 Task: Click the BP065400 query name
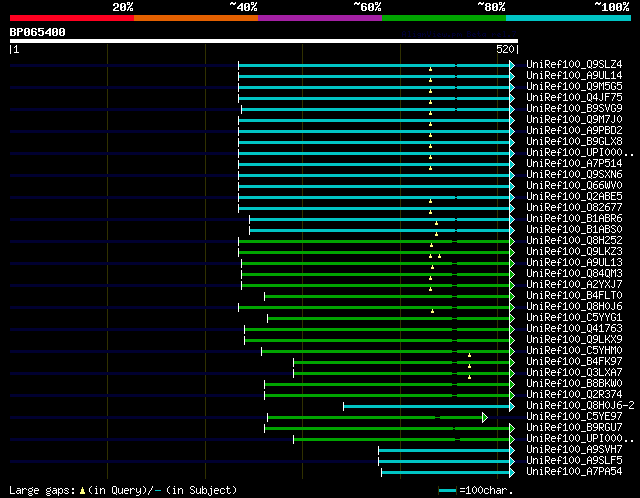pyautogui.click(x=37, y=32)
